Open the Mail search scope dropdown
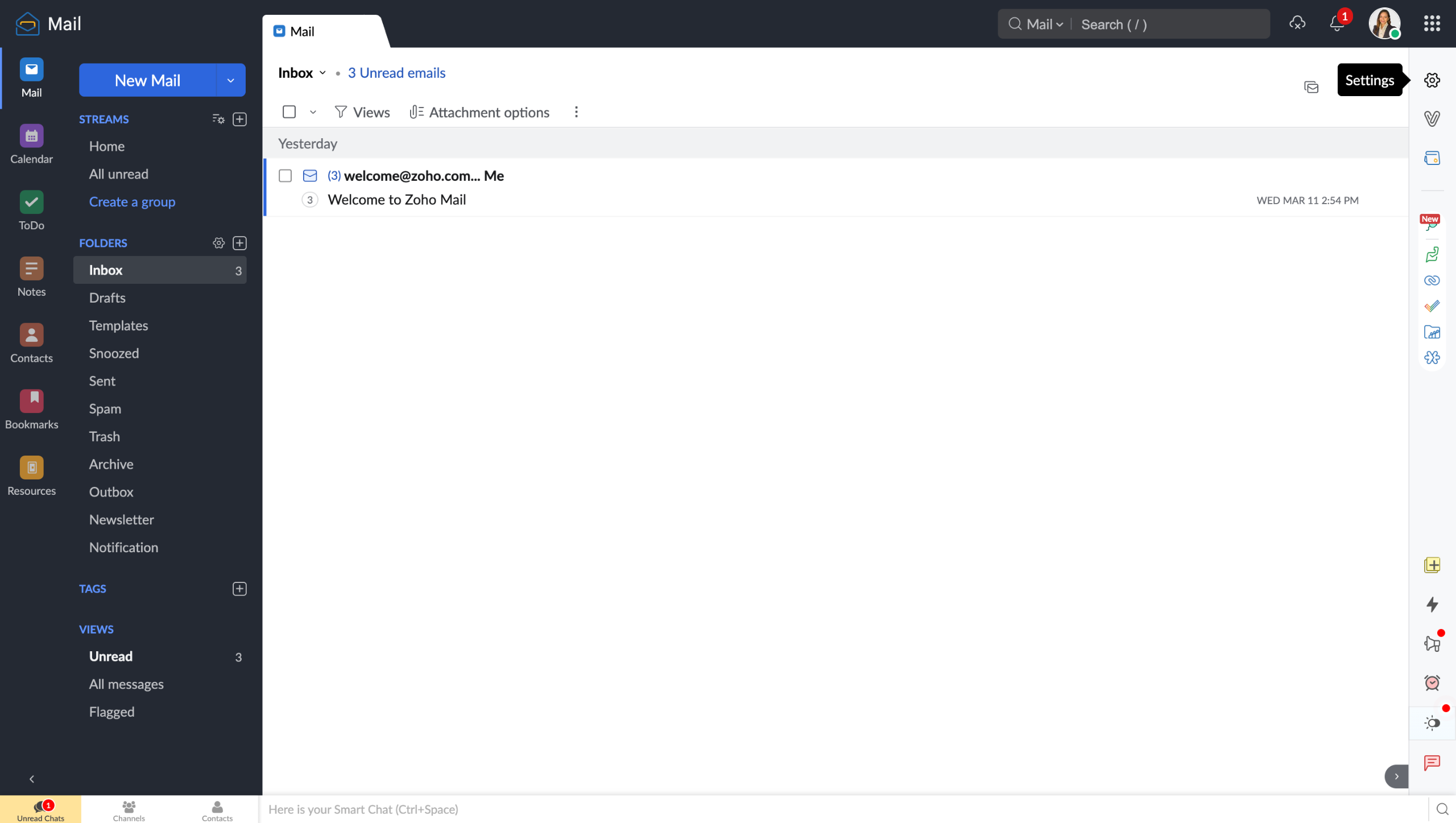 click(1045, 24)
